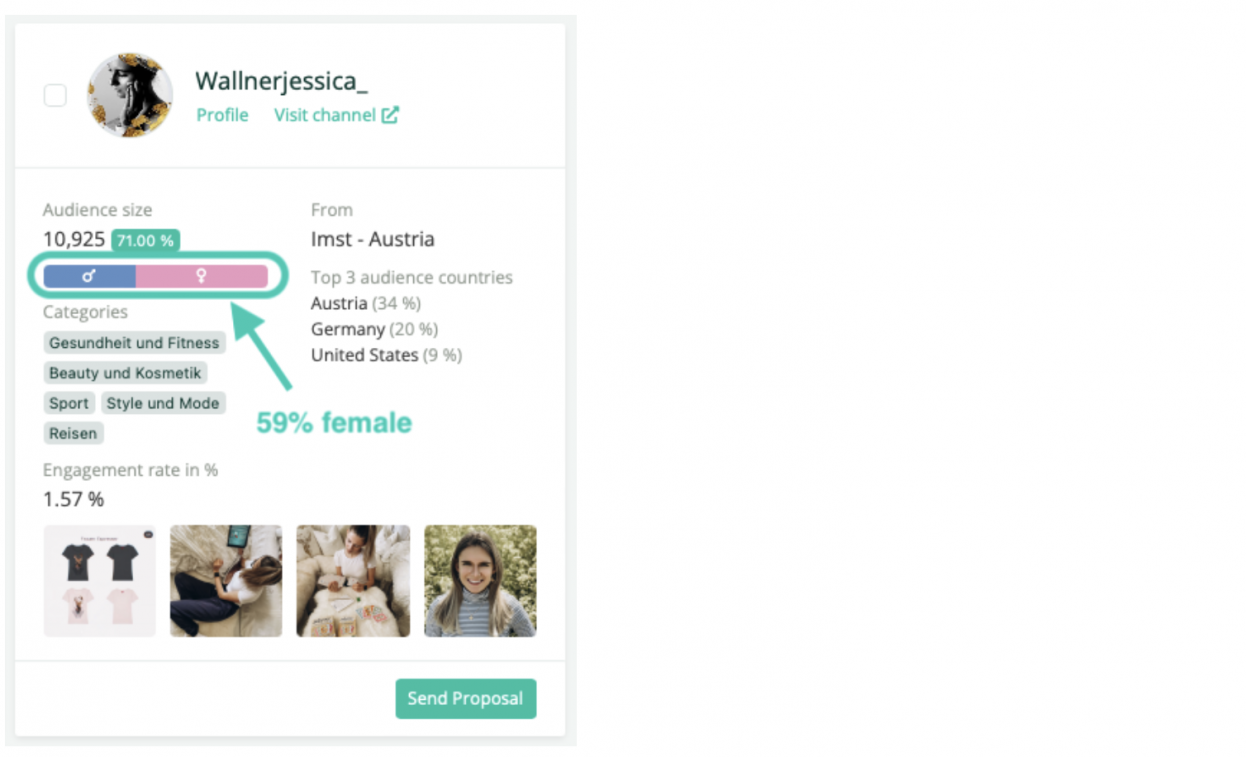Select the Gesundheit und Fitness category tag

(x=134, y=343)
